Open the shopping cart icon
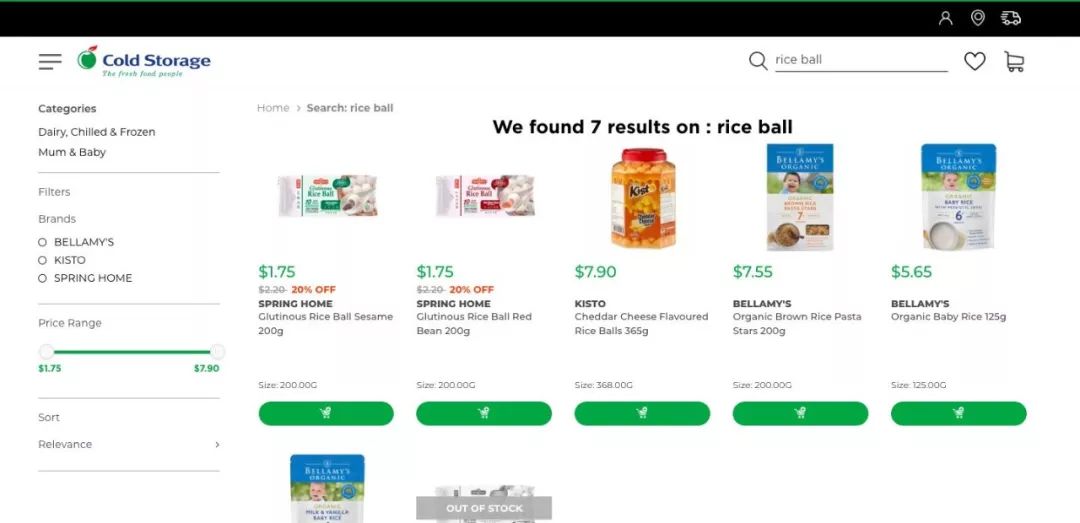Screen dimensions: 1080x523 (1014, 61)
